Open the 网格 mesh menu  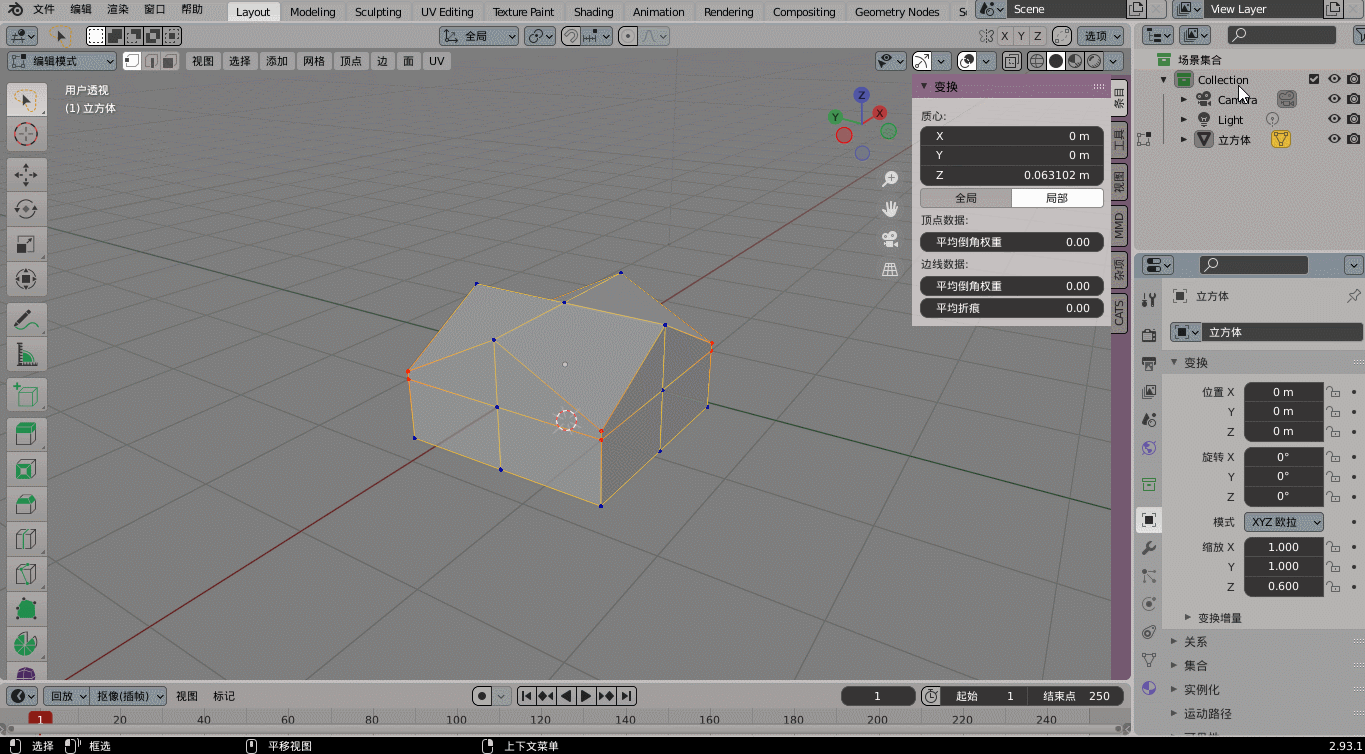[314, 61]
